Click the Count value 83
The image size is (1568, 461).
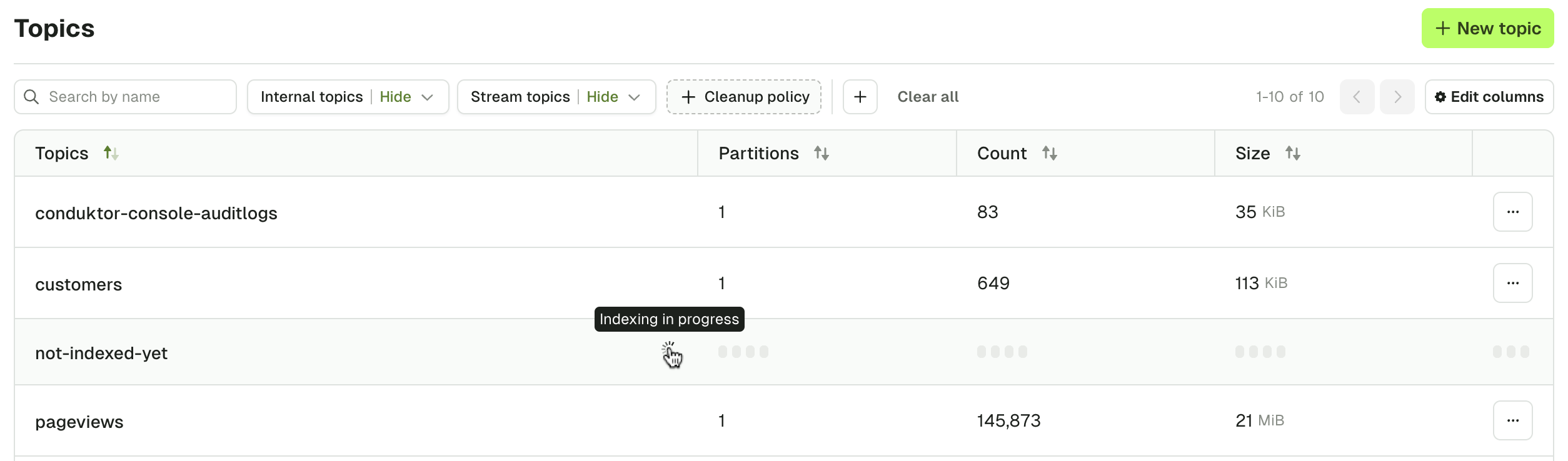[x=988, y=212]
